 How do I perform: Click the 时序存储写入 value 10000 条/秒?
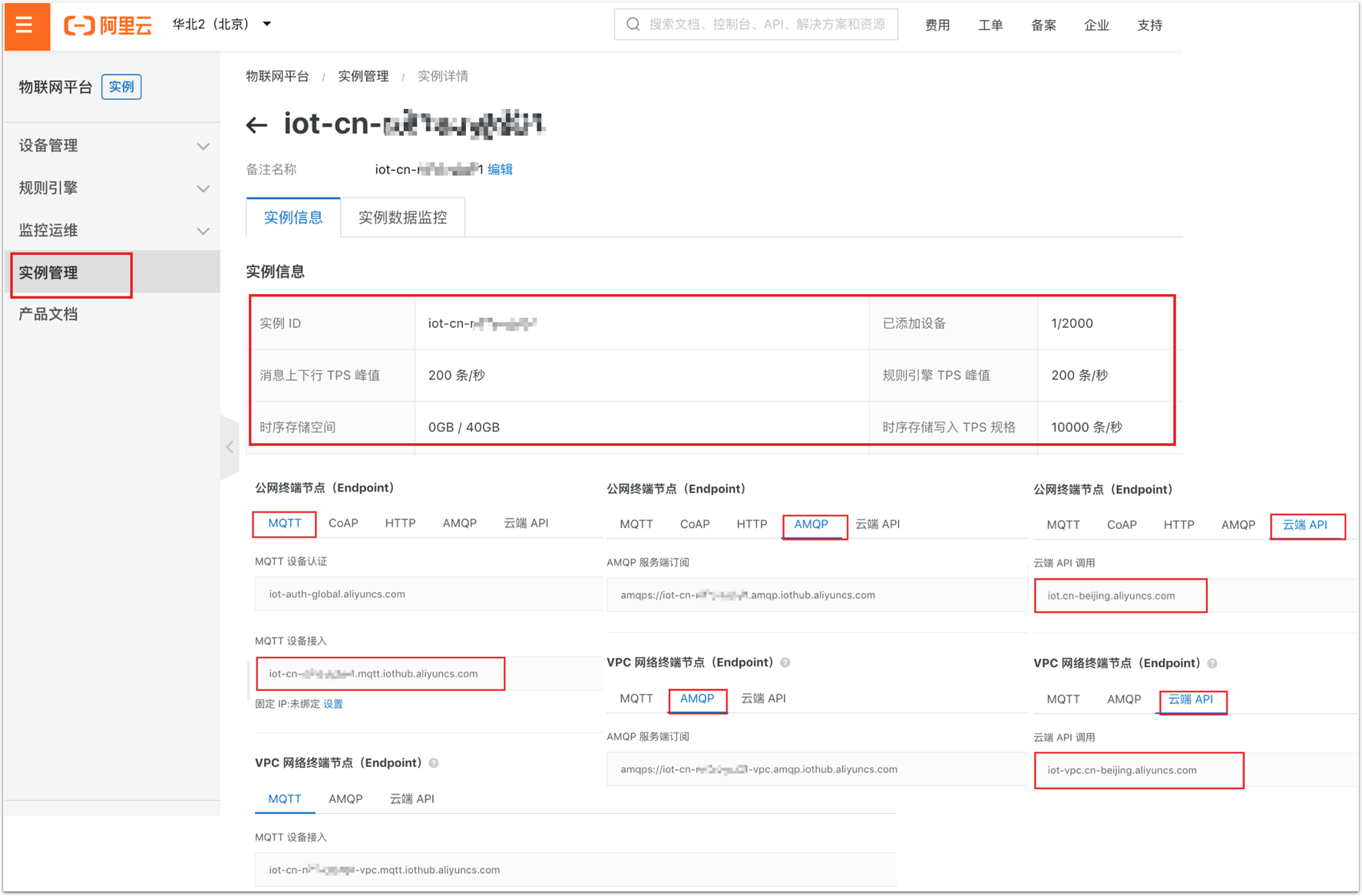1086,427
